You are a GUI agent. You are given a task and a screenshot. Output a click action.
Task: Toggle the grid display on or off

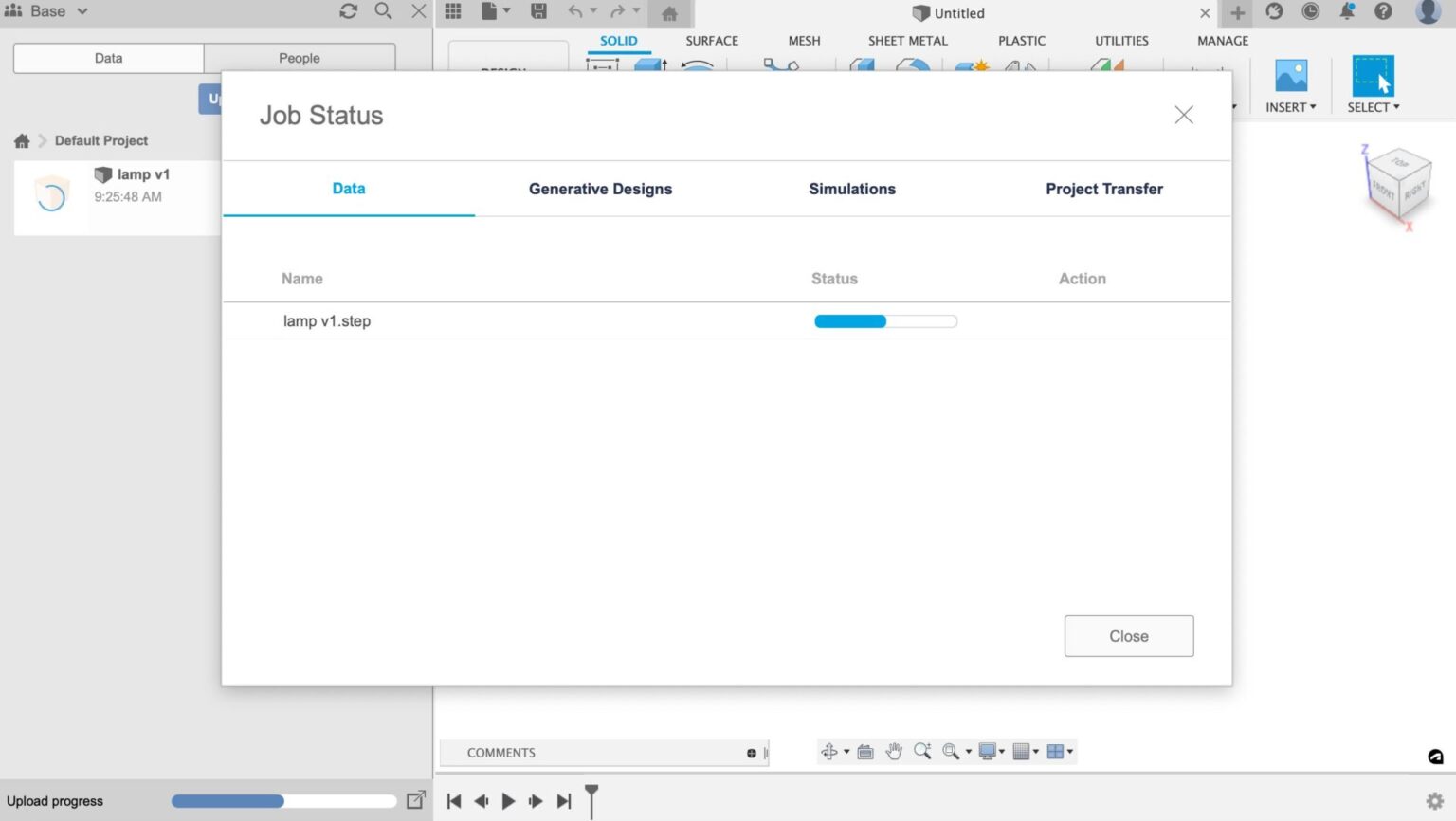(1022, 751)
